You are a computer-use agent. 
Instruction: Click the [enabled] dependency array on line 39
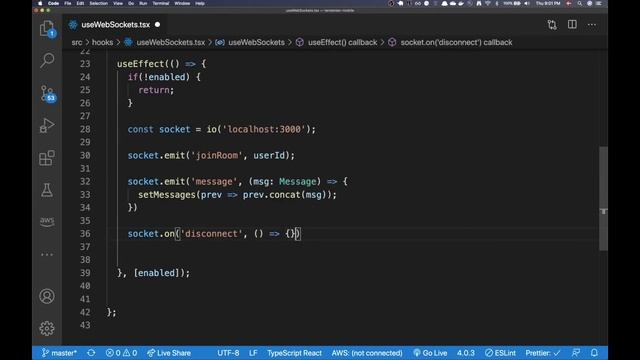(x=156, y=273)
